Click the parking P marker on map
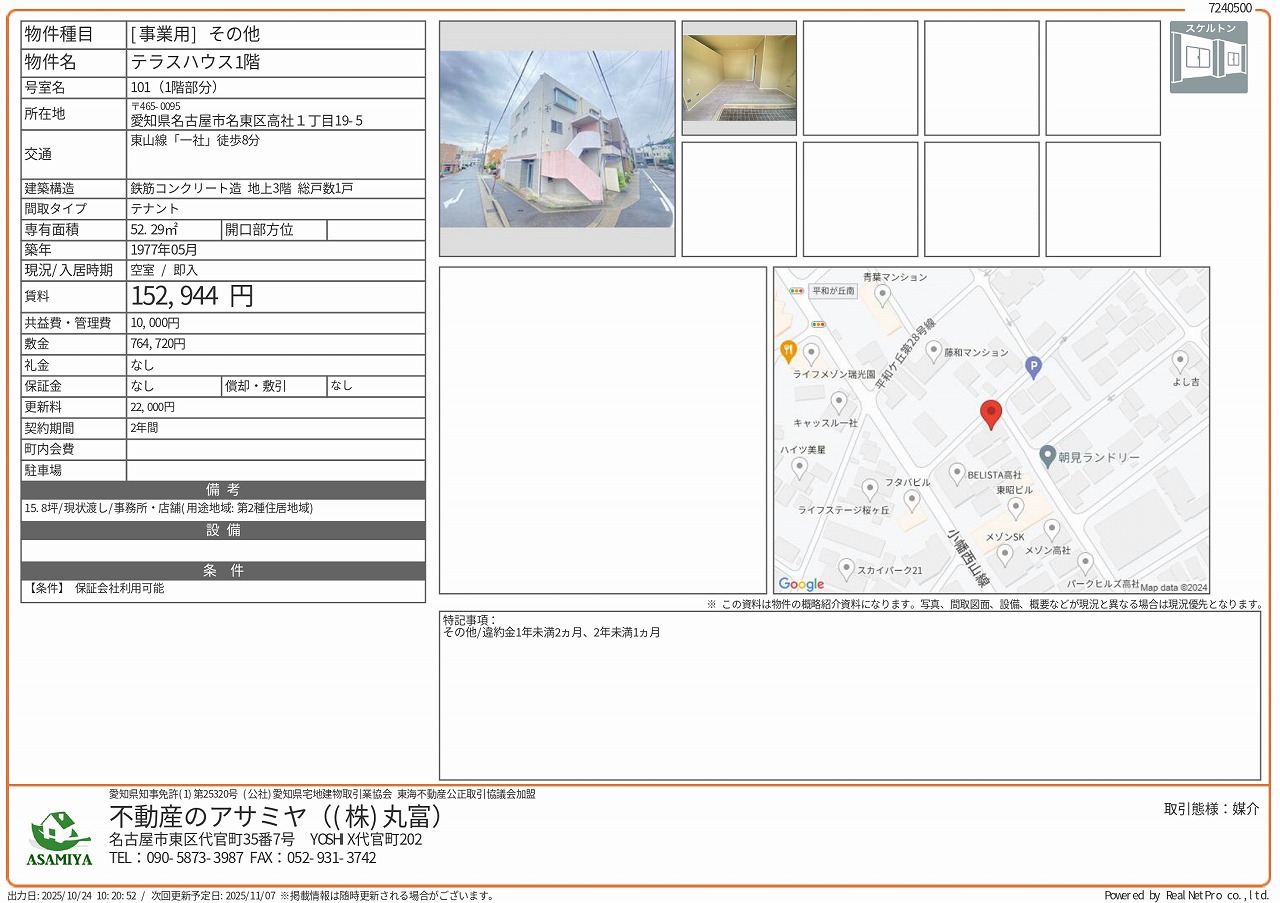Viewport: 1280px width, 903px height. coord(1034,368)
